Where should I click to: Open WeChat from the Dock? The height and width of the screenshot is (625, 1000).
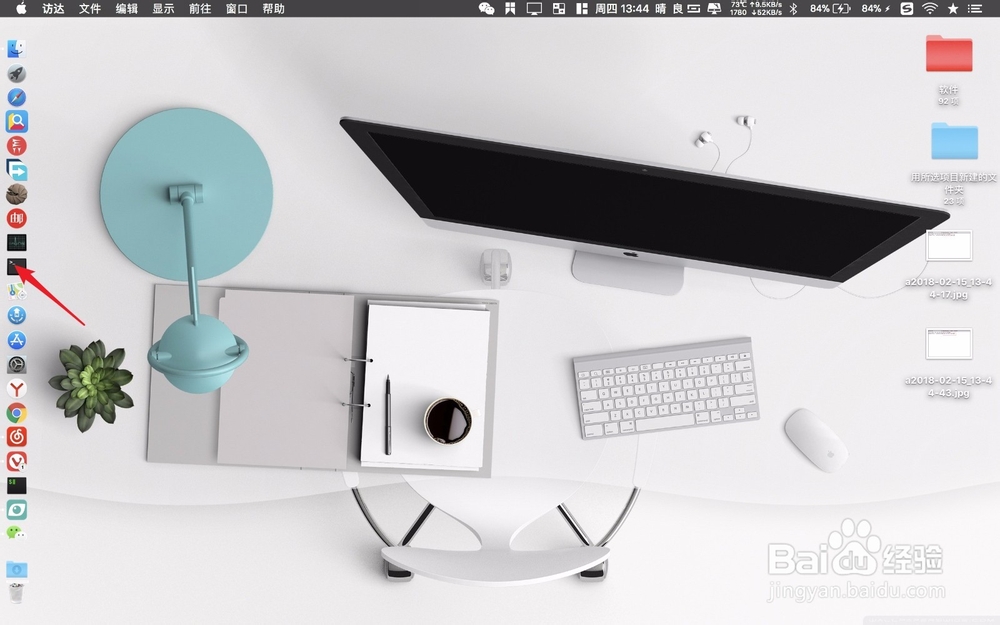[x=17, y=533]
